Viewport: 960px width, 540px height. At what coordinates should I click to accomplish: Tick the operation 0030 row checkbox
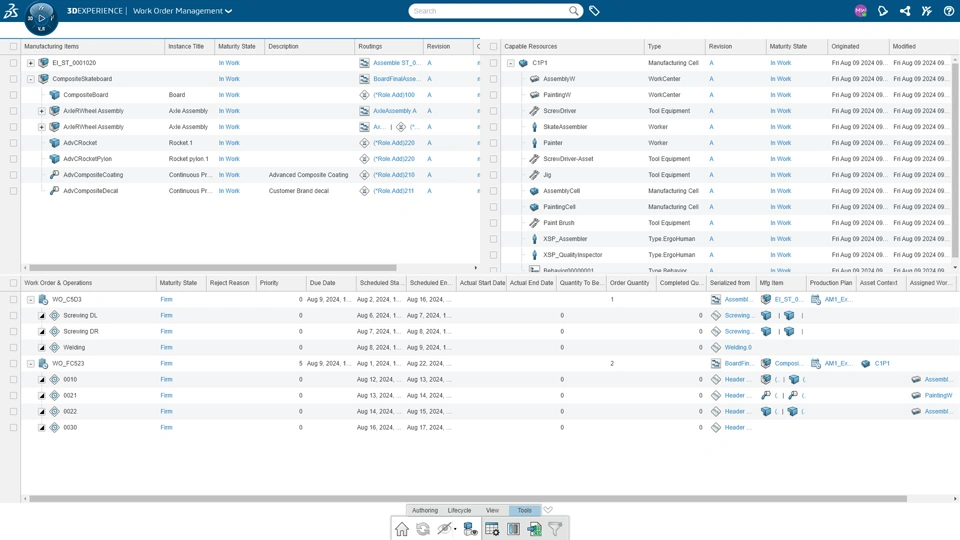tap(13, 427)
